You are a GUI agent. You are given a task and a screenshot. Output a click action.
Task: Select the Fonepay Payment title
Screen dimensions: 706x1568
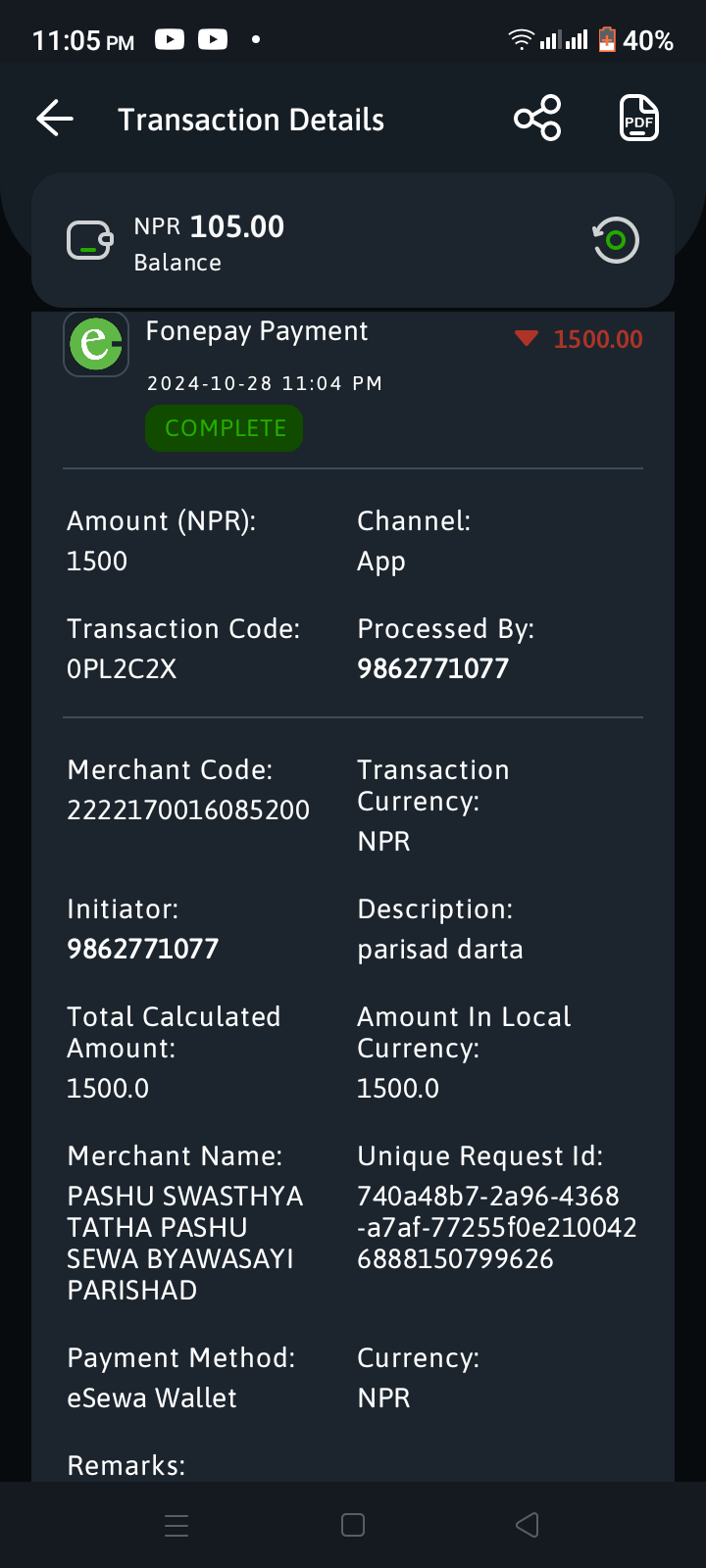pos(257,332)
